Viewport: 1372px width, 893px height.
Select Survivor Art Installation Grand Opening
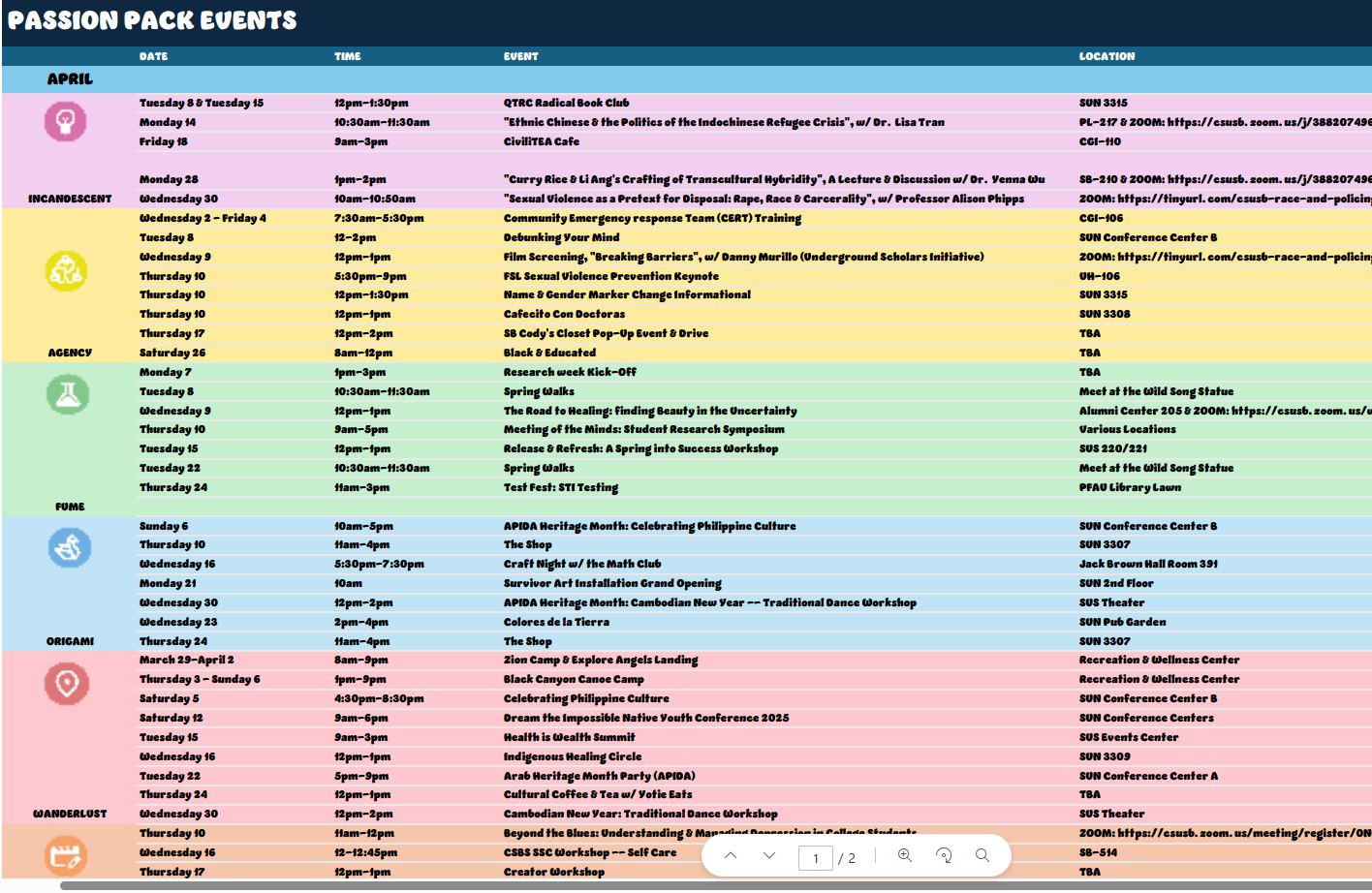click(612, 583)
